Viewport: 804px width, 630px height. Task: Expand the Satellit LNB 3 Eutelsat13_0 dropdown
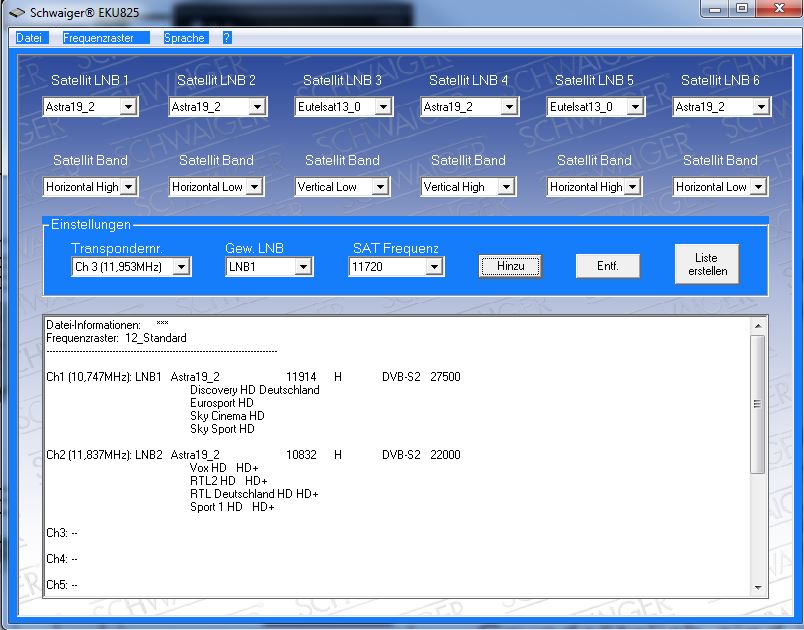[380, 107]
